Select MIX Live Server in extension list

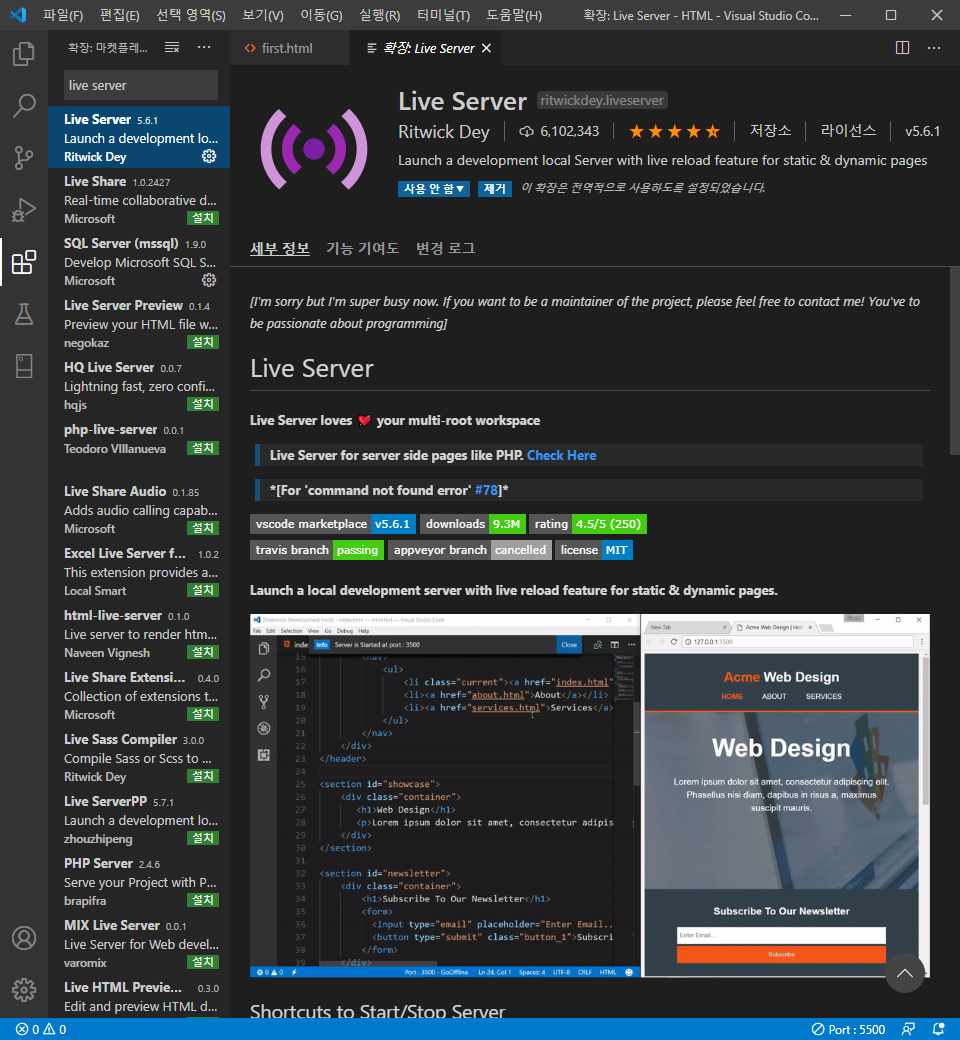139,943
